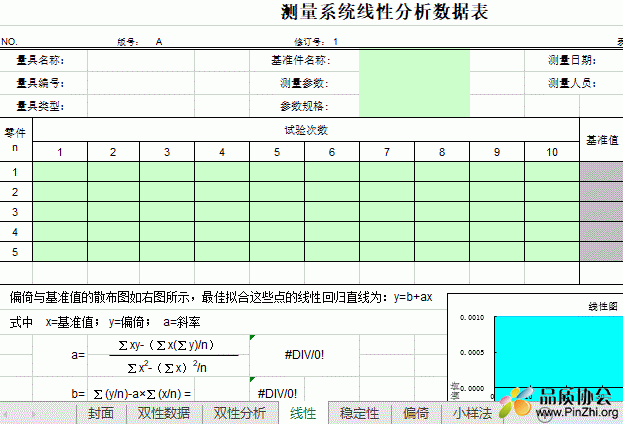The image size is (623, 424).
Task: Click the gray 基准值 cell for part 5
Action: 602,251
